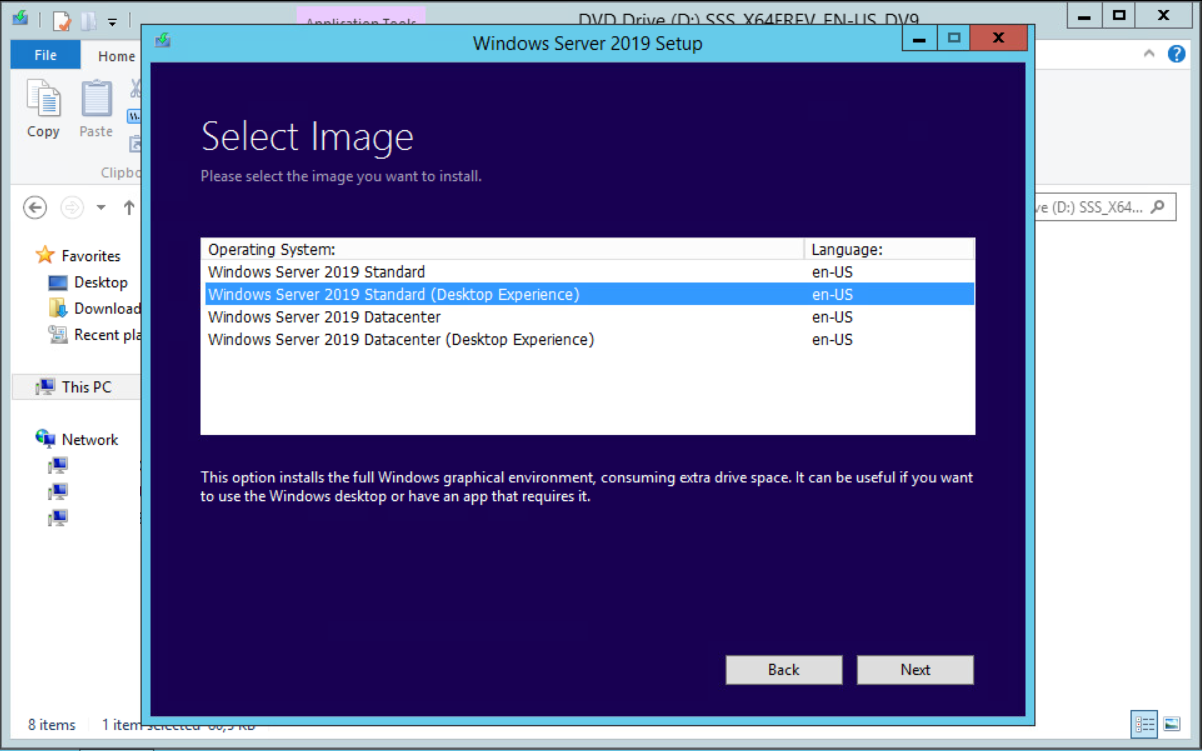This screenshot has height=751, width=1202.
Task: Open Desktop in the navigation pane
Action: click(x=101, y=282)
